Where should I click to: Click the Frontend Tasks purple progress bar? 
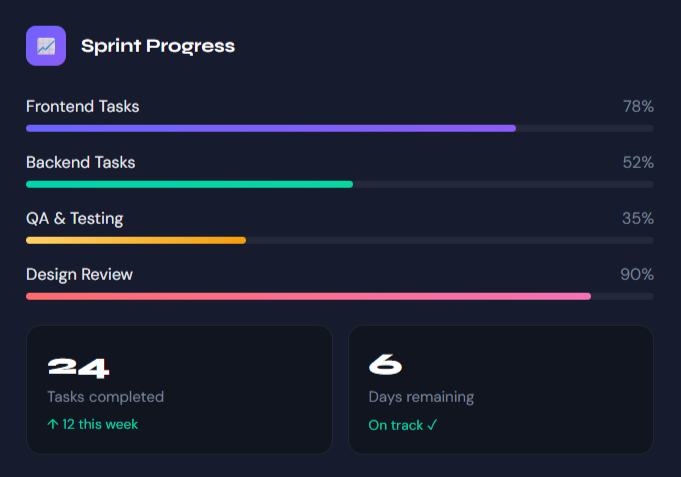[x=271, y=128]
